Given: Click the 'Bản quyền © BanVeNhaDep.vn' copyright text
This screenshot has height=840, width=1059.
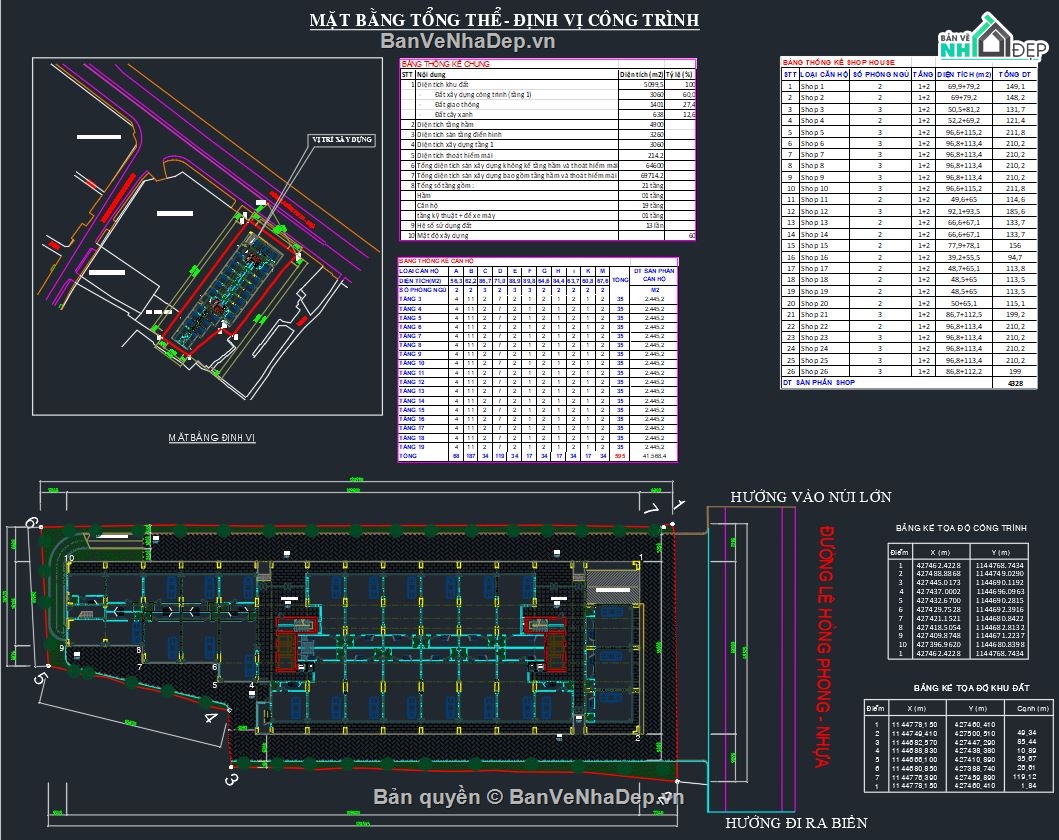Looking at the screenshot, I should pos(529,796).
